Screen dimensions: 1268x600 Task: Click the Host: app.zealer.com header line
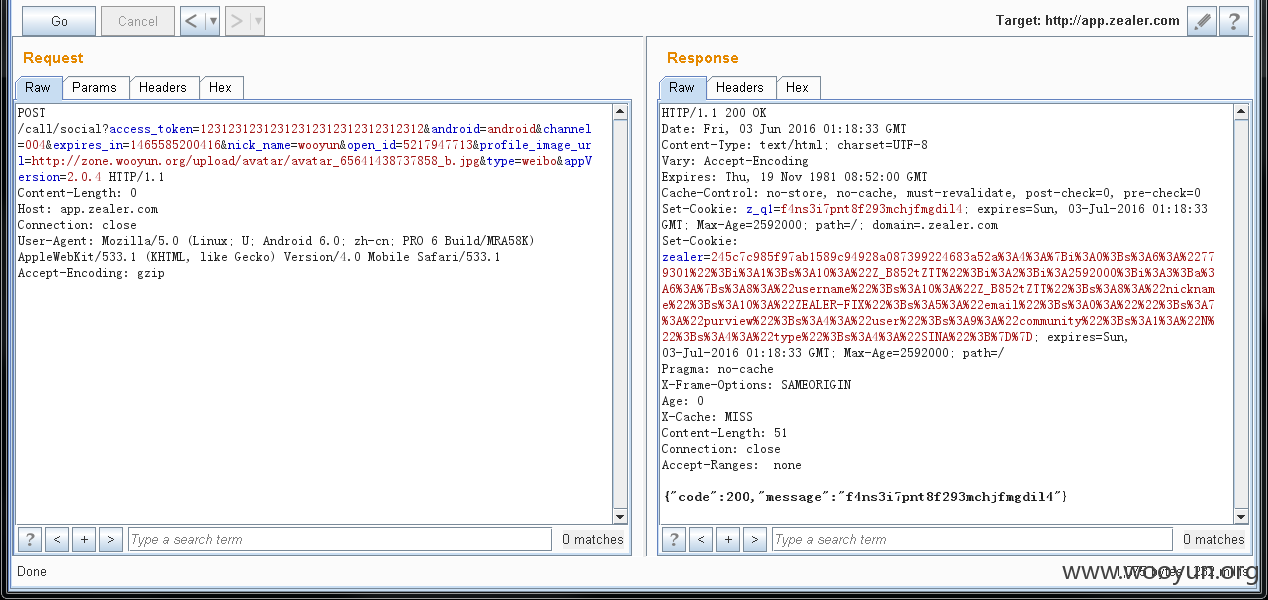click(88, 209)
